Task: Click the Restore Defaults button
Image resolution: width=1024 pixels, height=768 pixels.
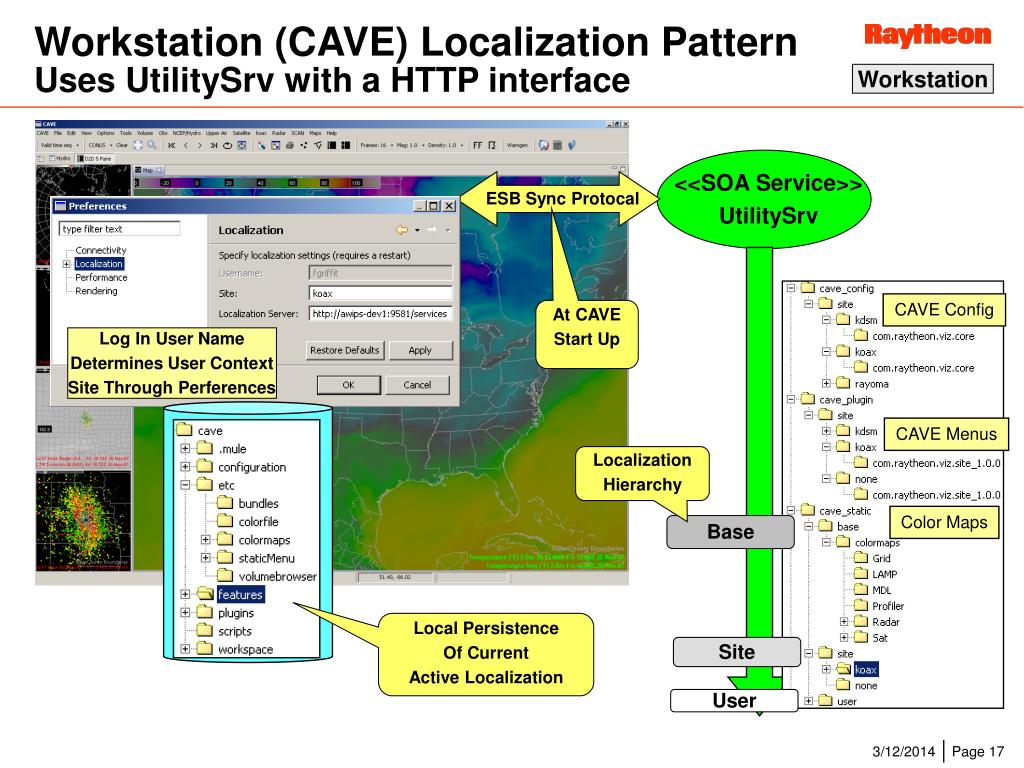Action: [x=345, y=350]
